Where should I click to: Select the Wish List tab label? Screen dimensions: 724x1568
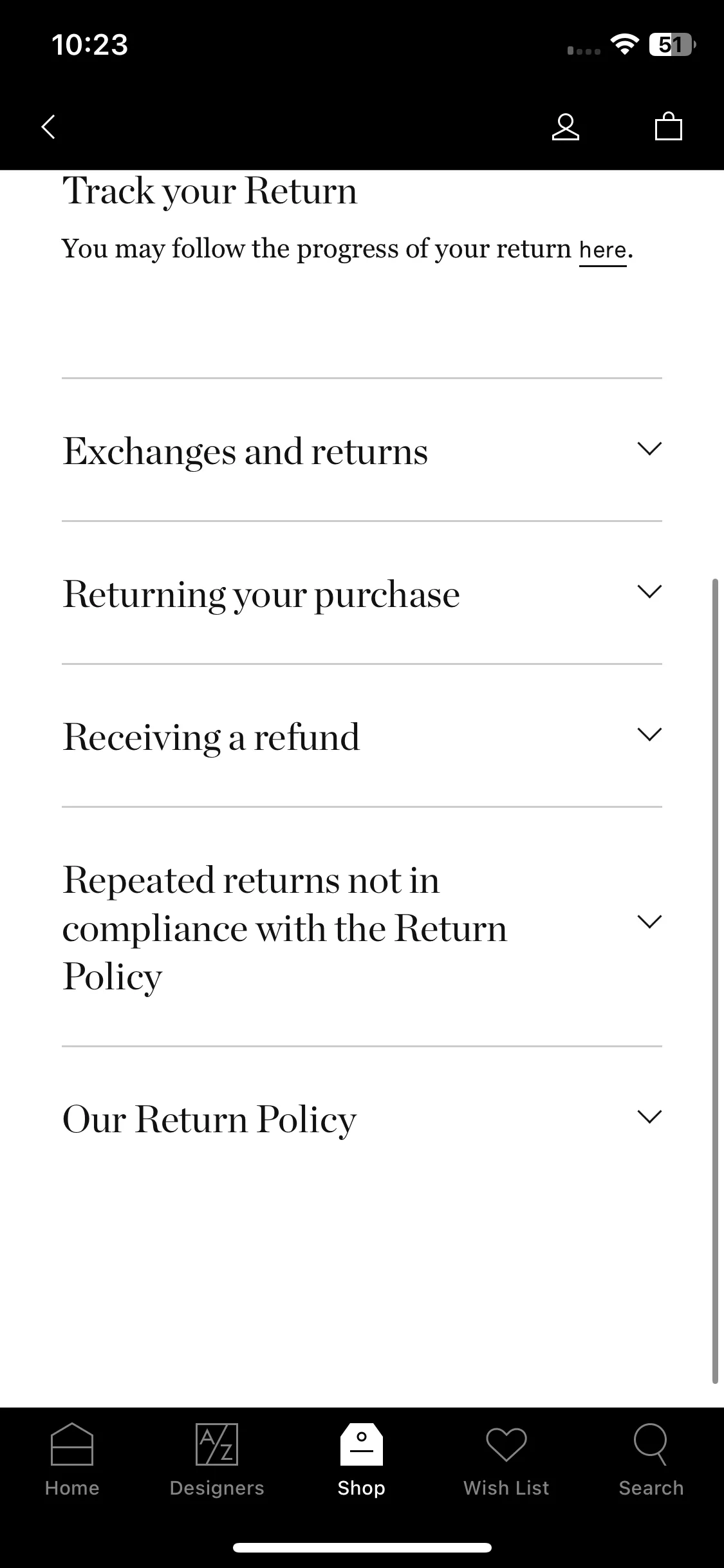point(506,1488)
